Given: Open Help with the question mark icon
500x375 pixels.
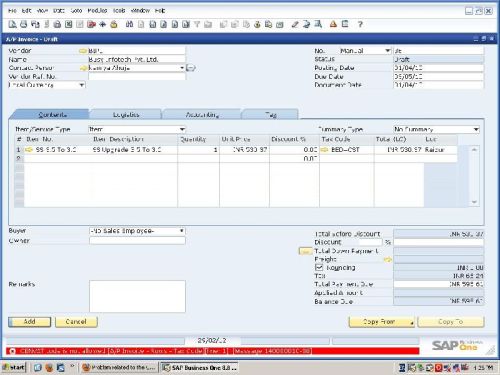Looking at the screenshot, I should click(360, 24).
